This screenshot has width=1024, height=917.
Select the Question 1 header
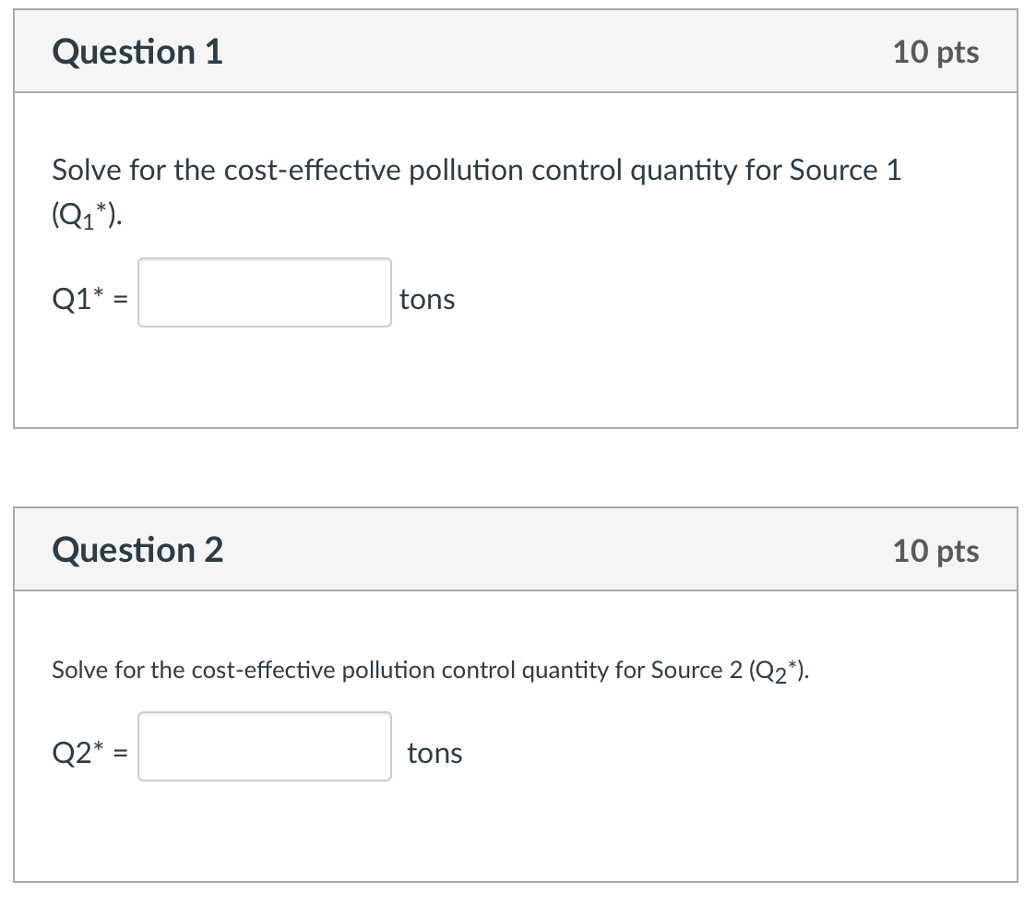tap(137, 52)
